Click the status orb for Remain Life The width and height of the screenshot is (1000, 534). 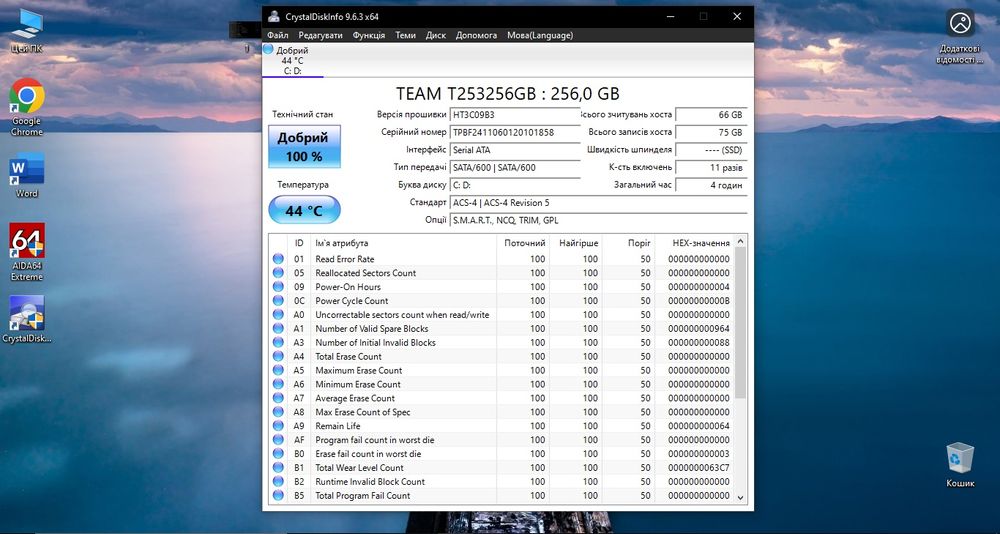point(278,426)
